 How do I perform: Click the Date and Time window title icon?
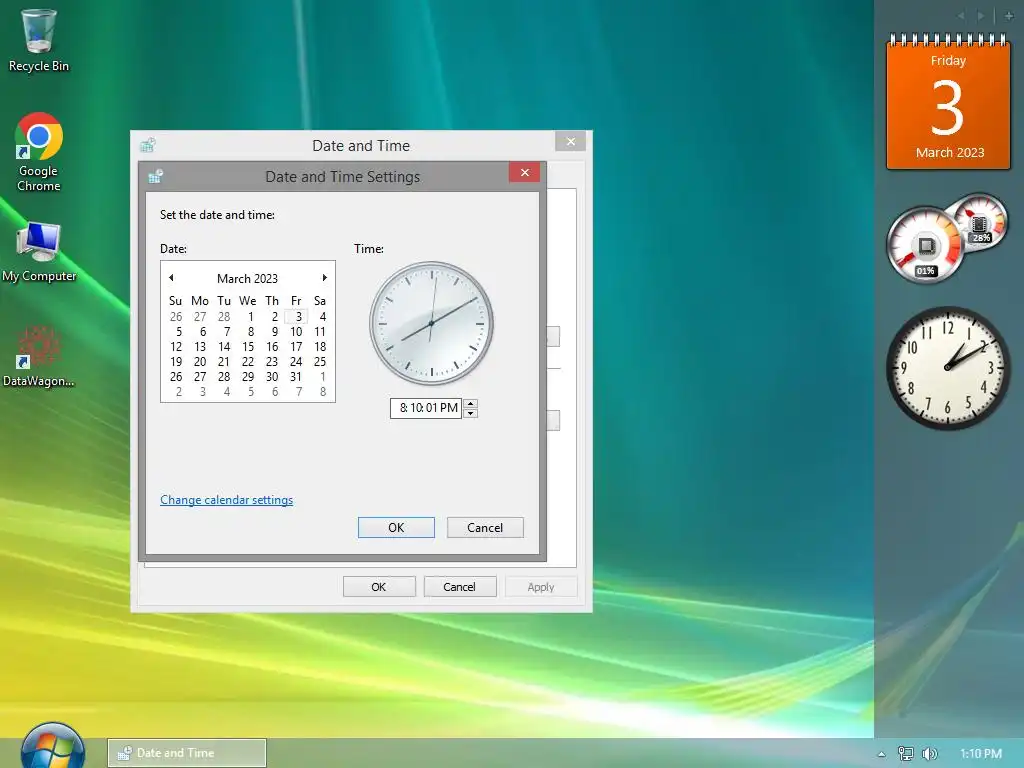(x=148, y=145)
